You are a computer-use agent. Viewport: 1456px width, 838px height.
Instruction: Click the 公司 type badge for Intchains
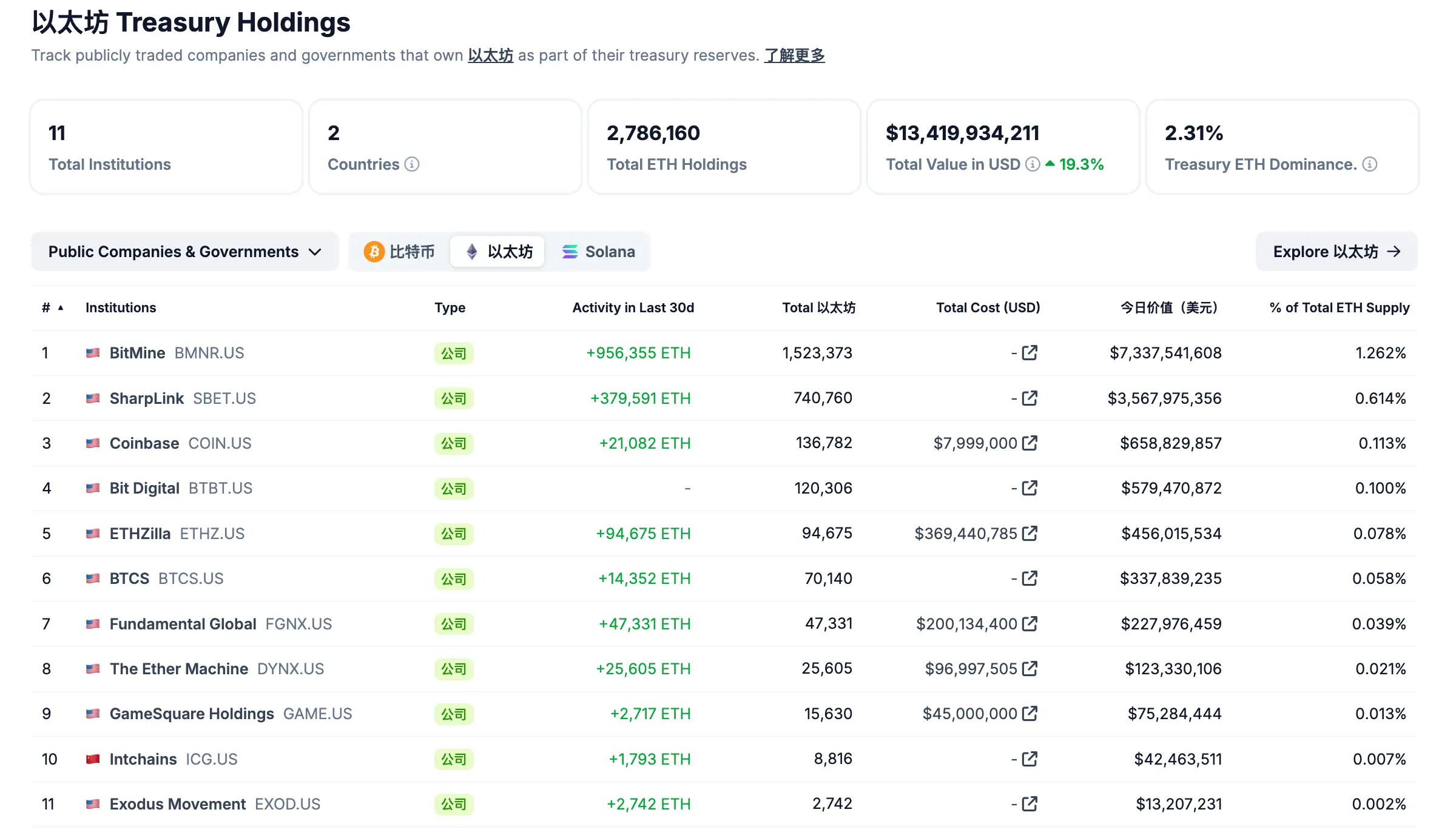tap(453, 759)
